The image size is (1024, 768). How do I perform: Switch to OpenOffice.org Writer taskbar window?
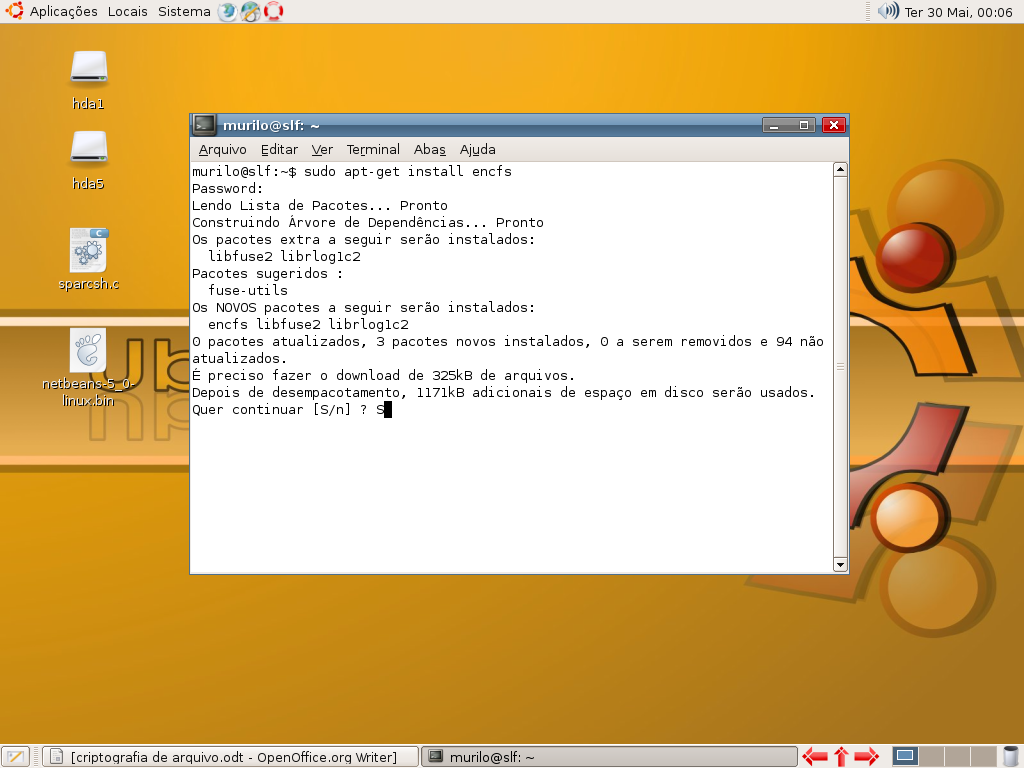(231, 757)
